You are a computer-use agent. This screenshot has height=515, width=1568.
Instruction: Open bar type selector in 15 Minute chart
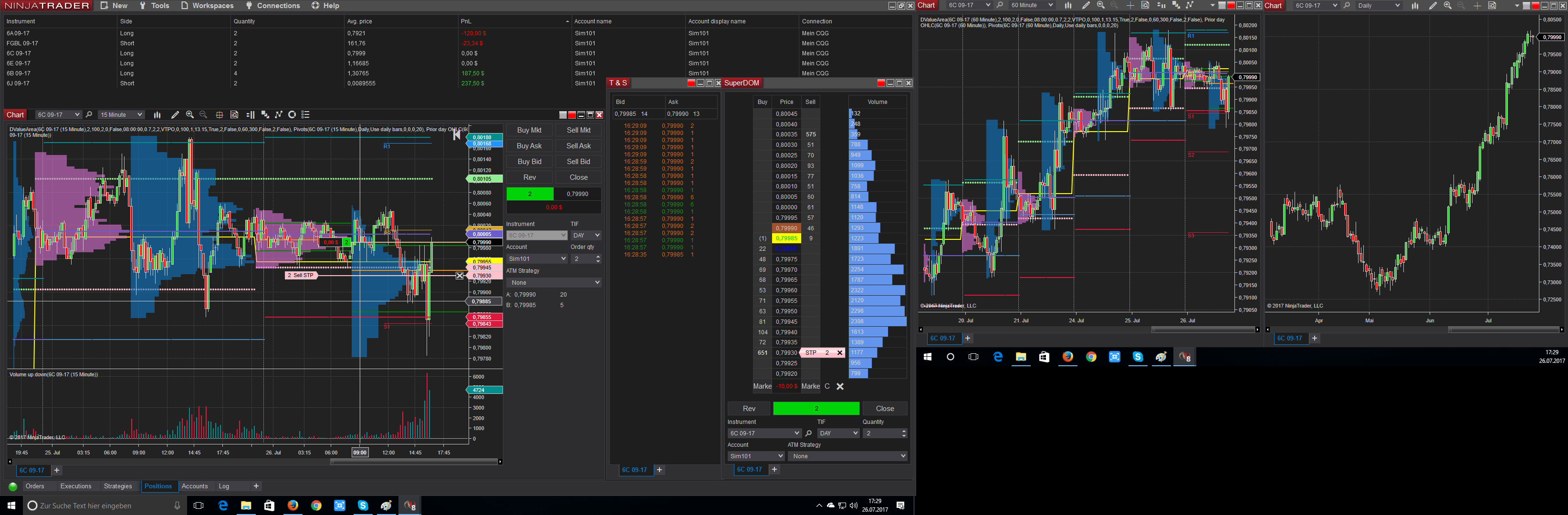click(157, 115)
